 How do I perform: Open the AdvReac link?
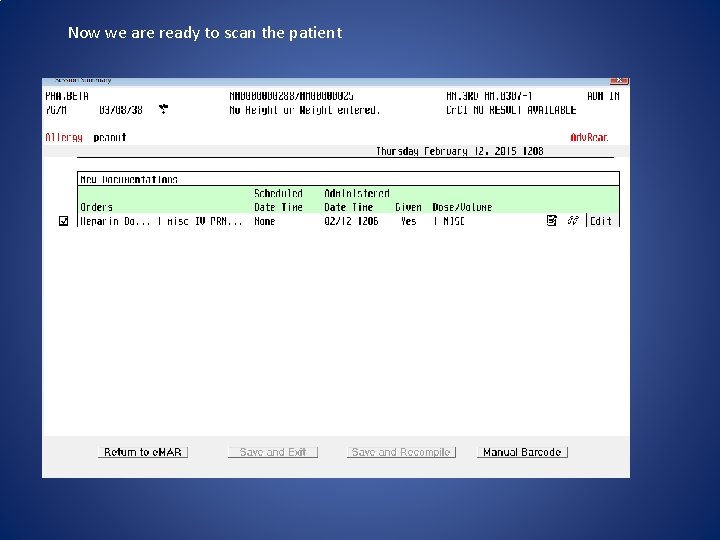(x=589, y=137)
